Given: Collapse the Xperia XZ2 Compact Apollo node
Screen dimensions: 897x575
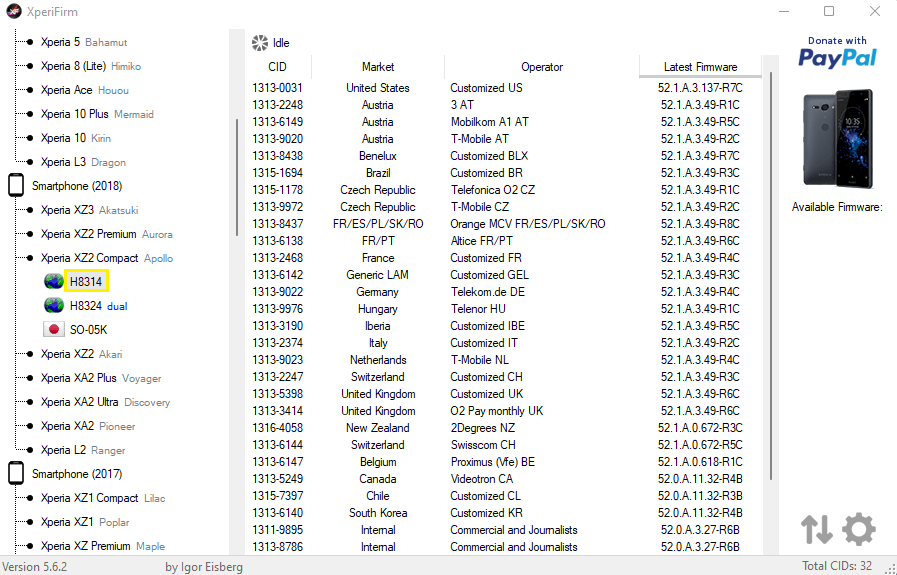Looking at the screenshot, I should 29,258.
